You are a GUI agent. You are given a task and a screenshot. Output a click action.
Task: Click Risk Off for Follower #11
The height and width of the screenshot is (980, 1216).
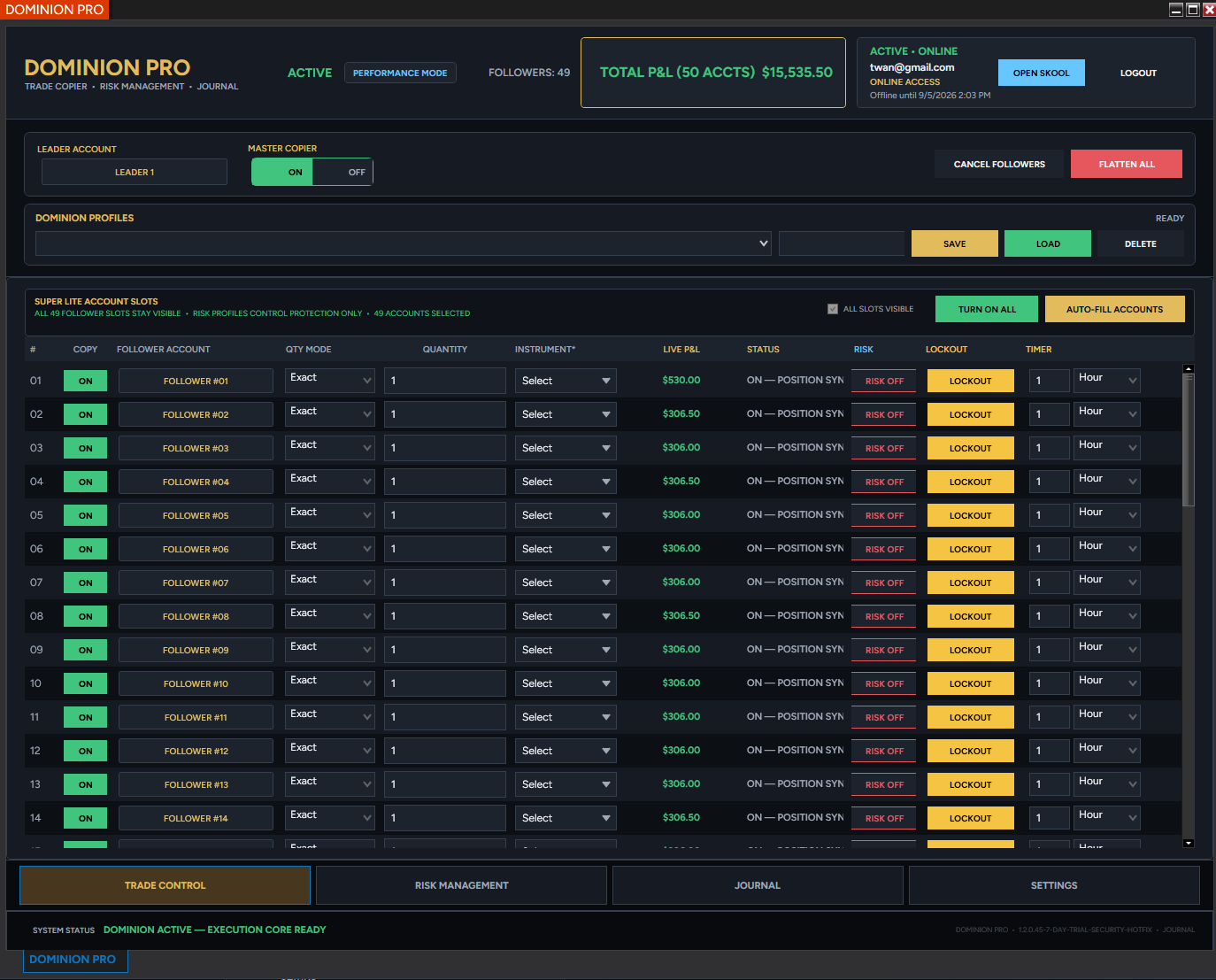[884, 717]
